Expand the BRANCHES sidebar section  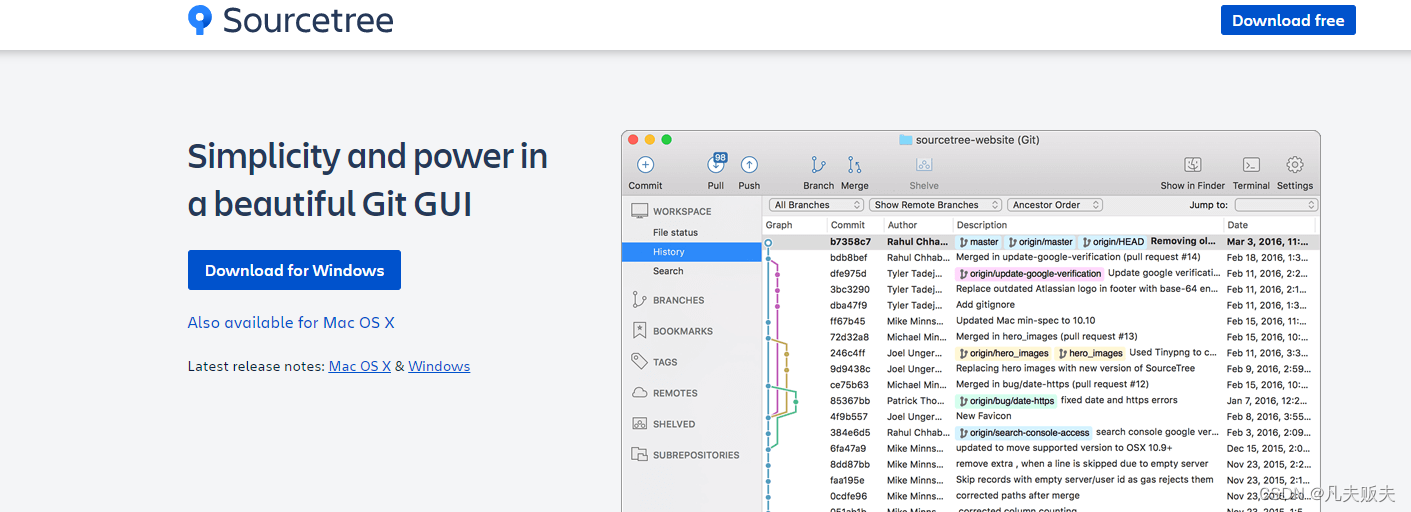678,300
